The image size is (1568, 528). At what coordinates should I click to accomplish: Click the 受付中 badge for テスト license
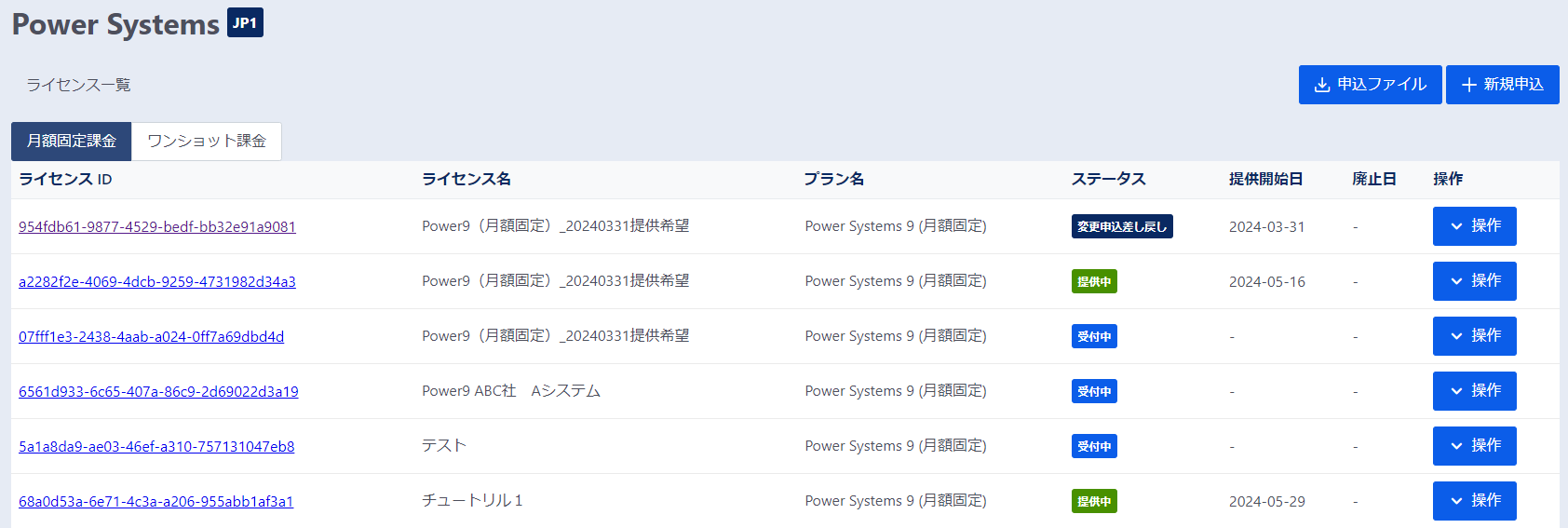[1094, 446]
